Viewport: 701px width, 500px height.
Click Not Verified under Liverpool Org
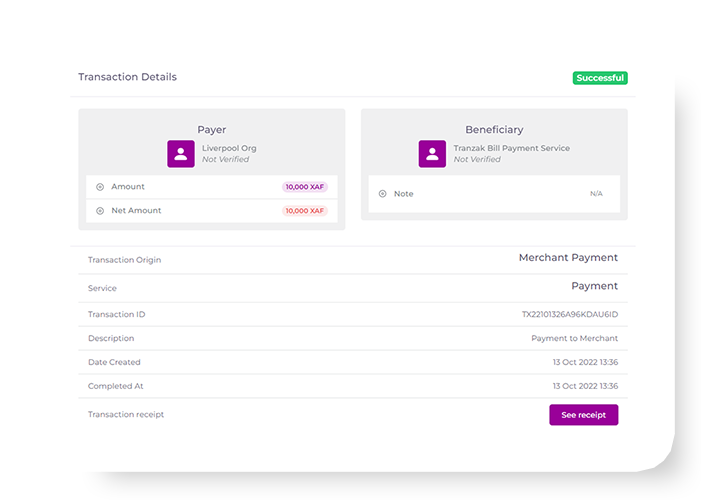click(225, 160)
